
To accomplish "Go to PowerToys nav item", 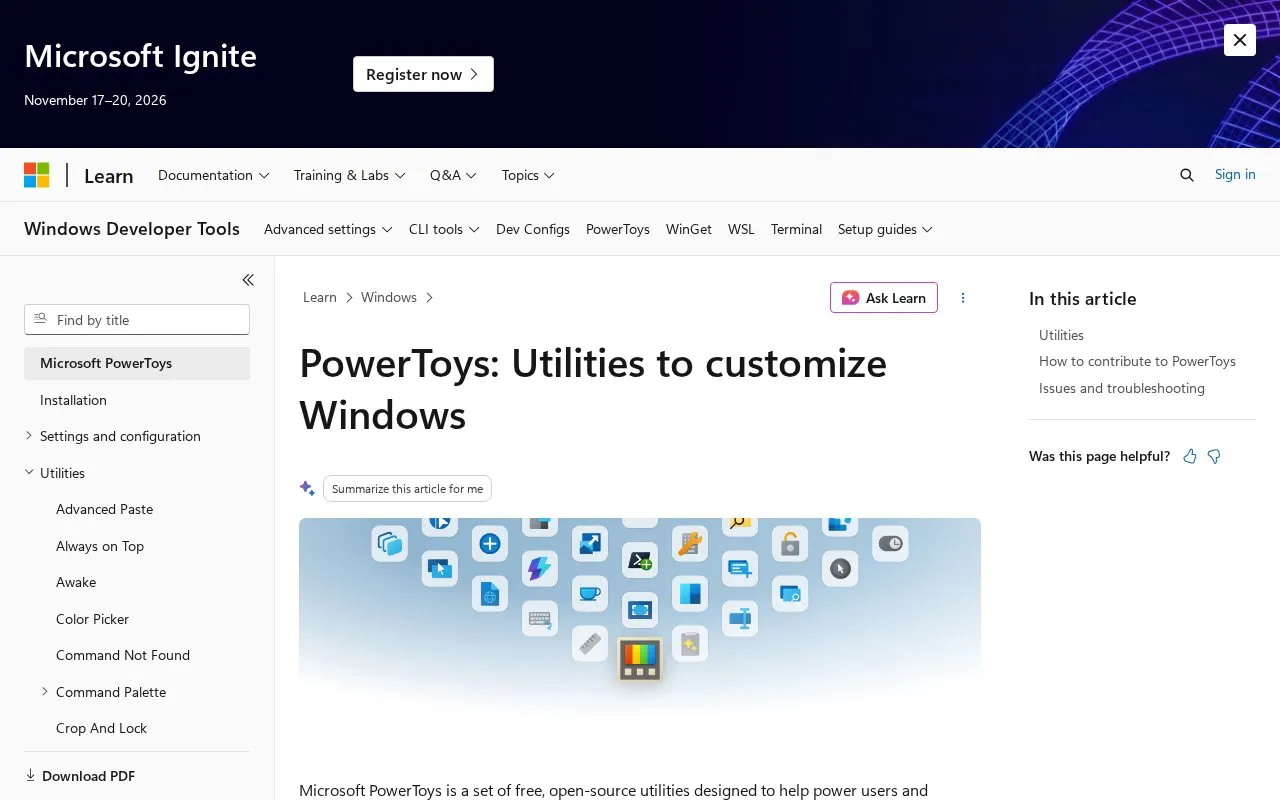I will click(618, 229).
